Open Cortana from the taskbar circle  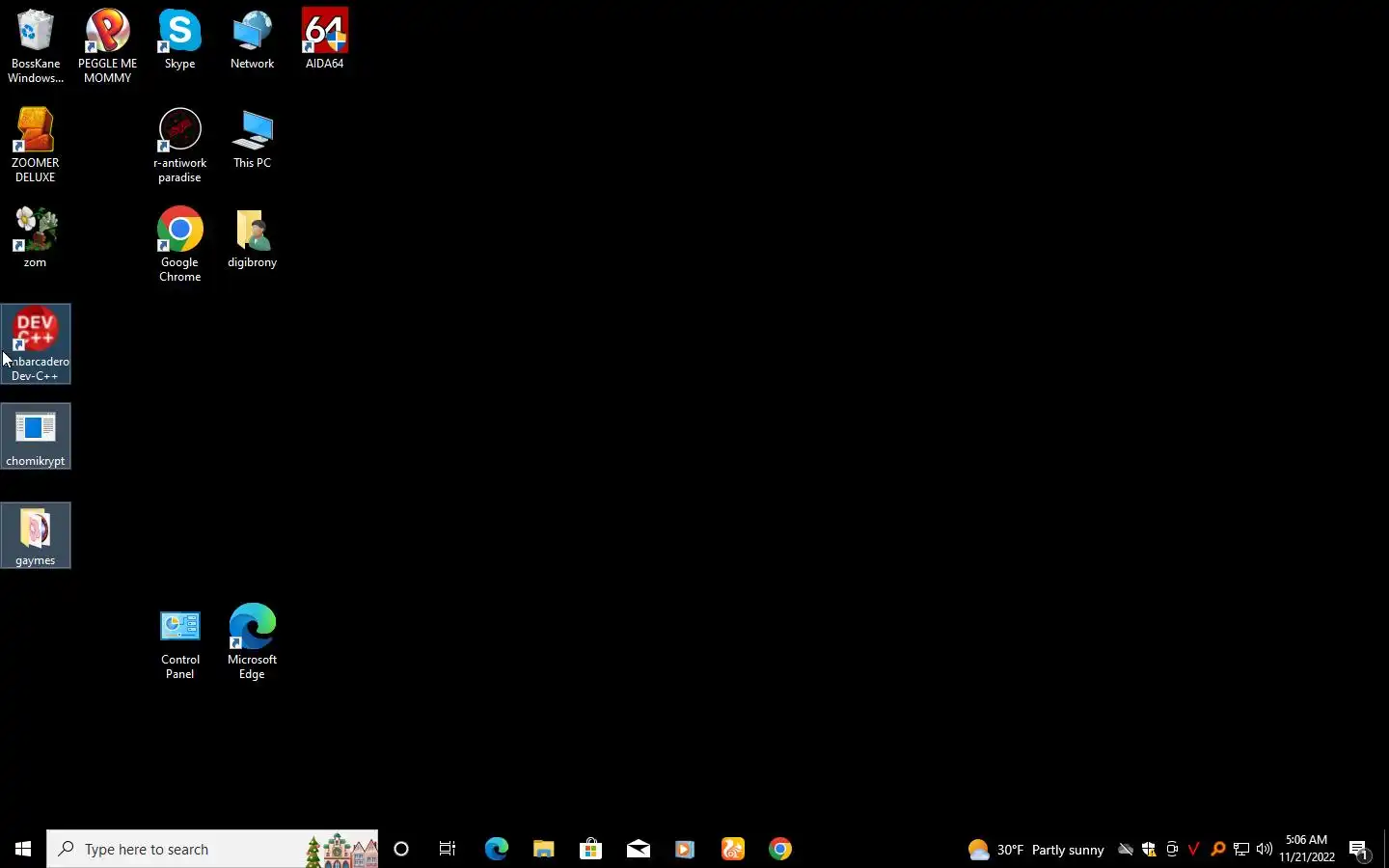[401, 849]
